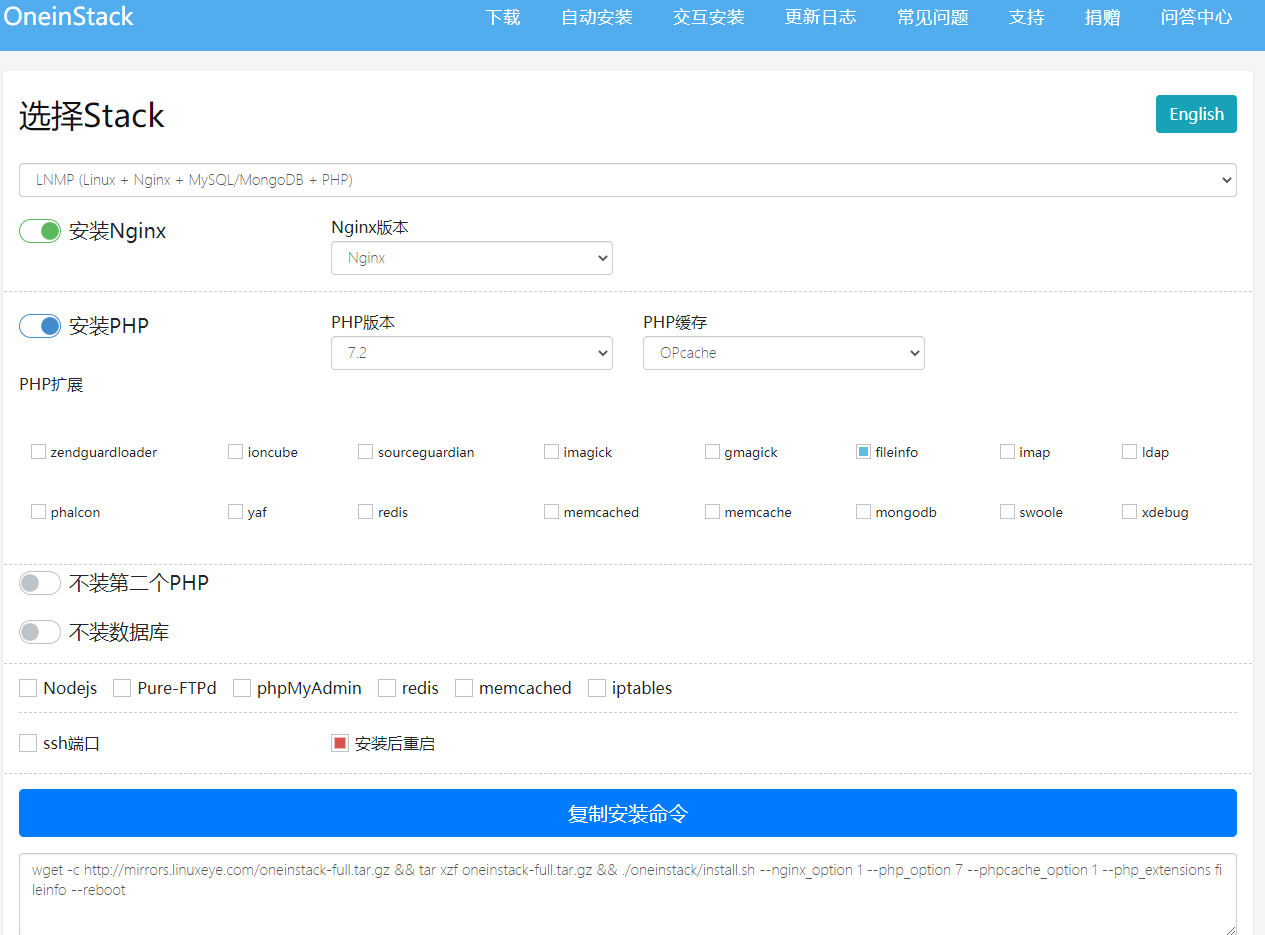The image size is (1265, 935).
Task: Open the PHP版本 dropdown showing 7.2
Action: pos(472,353)
